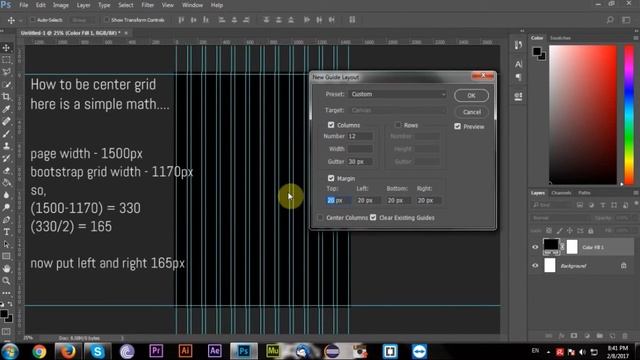Open Skype from the taskbar
This screenshot has width=640, height=360.
(x=97, y=351)
